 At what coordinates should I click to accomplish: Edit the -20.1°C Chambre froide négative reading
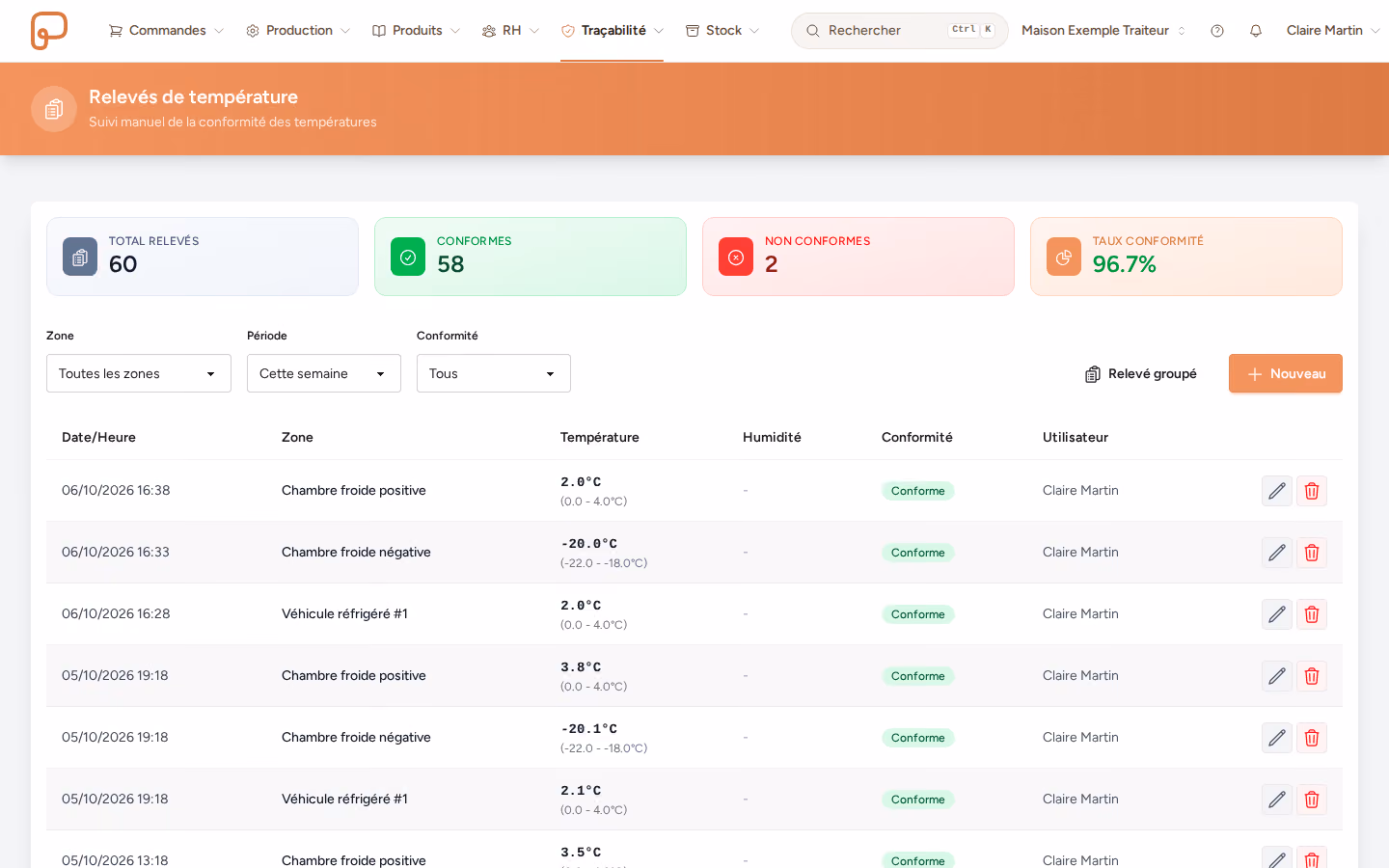click(1277, 738)
